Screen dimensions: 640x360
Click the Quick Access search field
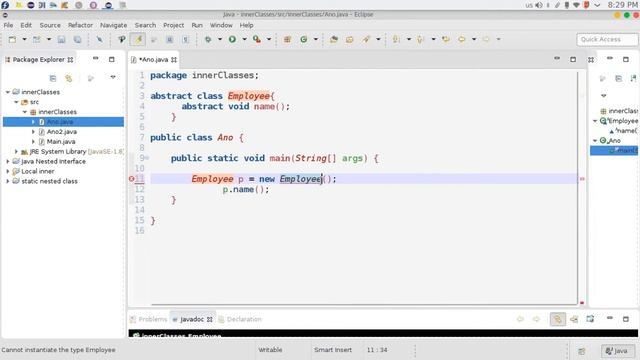tap(607, 39)
